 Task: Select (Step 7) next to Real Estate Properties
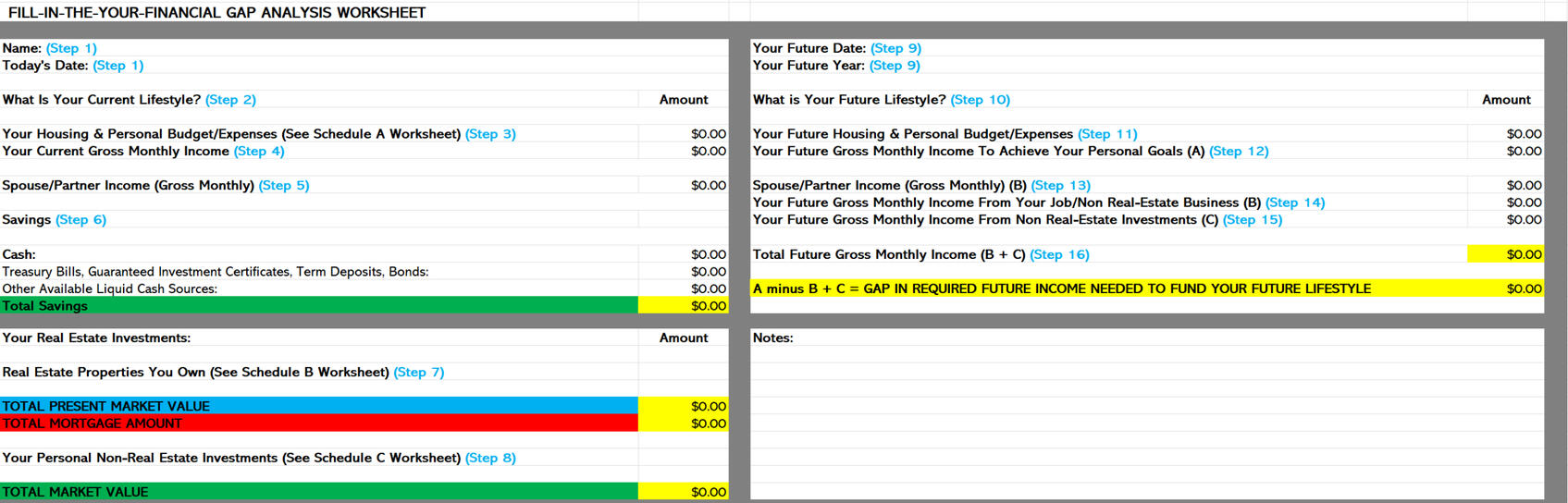click(x=419, y=373)
